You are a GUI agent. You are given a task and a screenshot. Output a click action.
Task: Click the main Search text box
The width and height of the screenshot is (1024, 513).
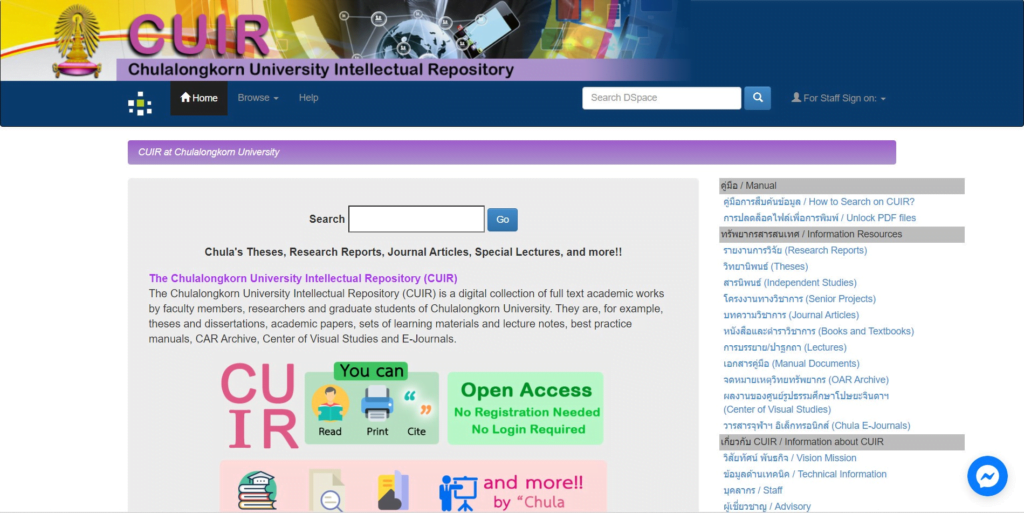[417, 219]
